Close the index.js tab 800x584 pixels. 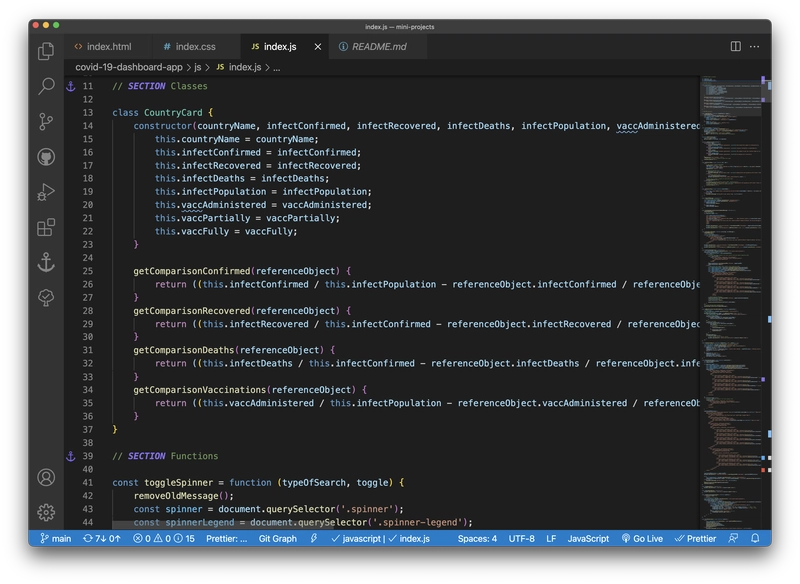tap(318, 47)
